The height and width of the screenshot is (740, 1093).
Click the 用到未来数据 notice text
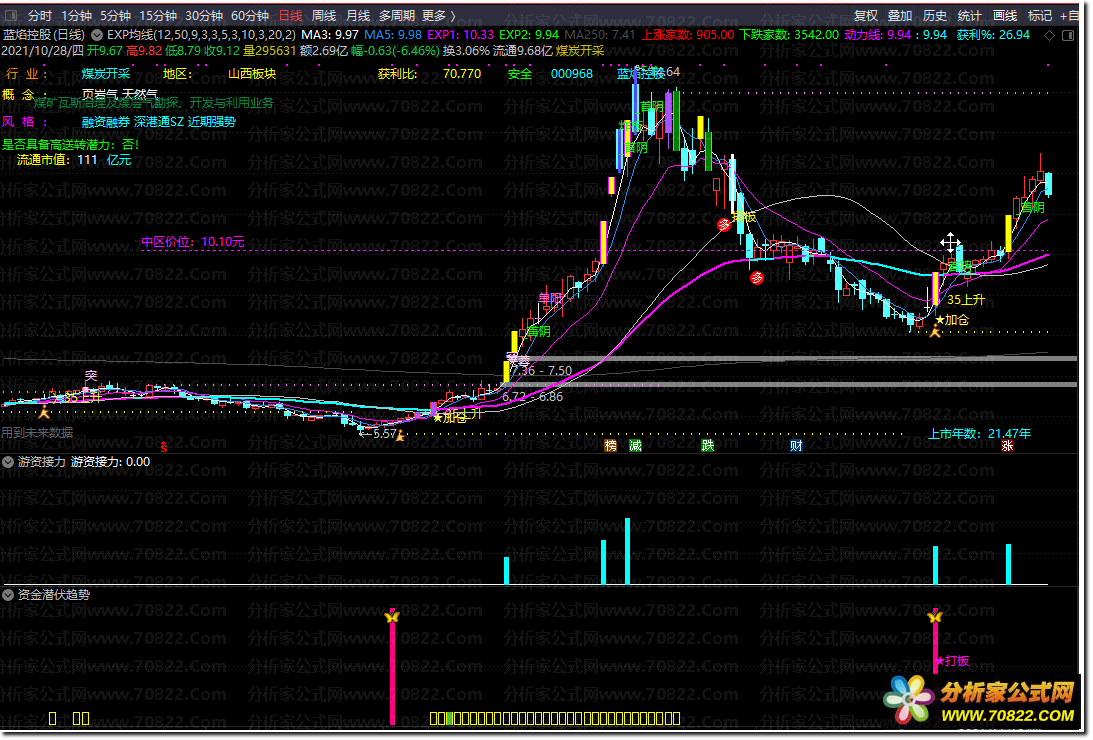point(37,433)
